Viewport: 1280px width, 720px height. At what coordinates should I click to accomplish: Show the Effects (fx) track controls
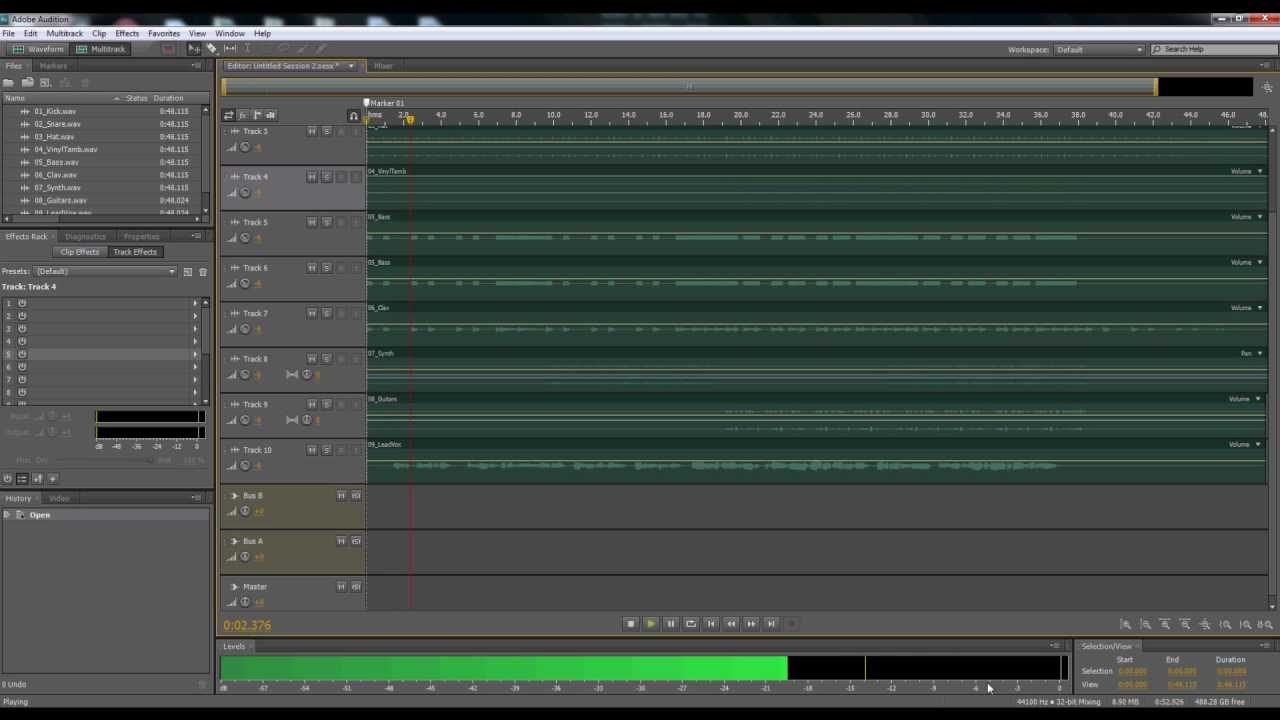242,115
